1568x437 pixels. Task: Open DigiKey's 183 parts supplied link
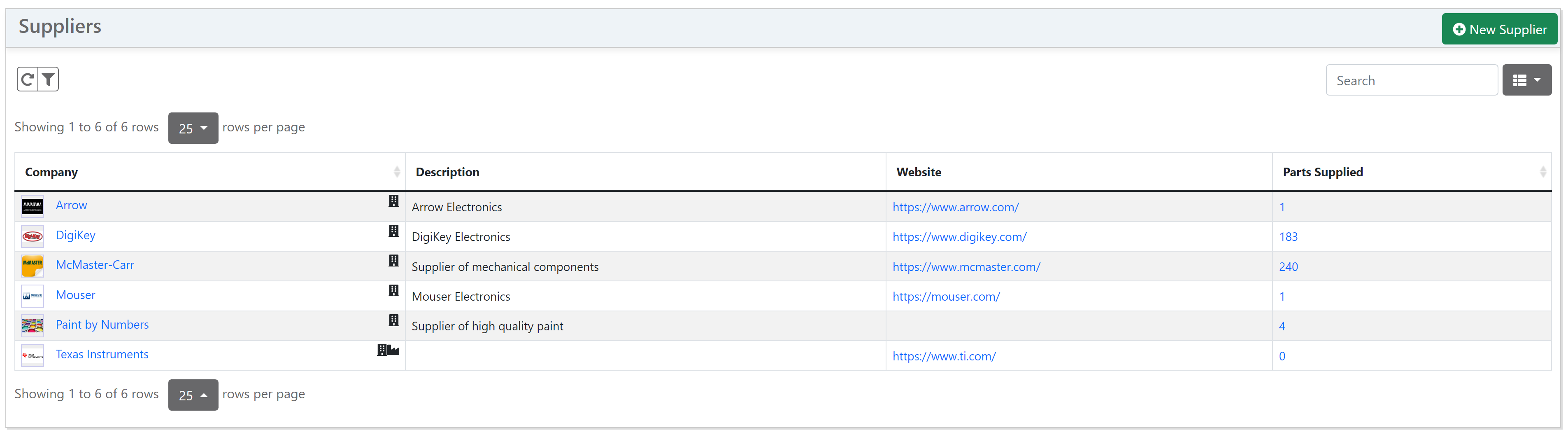point(1288,237)
